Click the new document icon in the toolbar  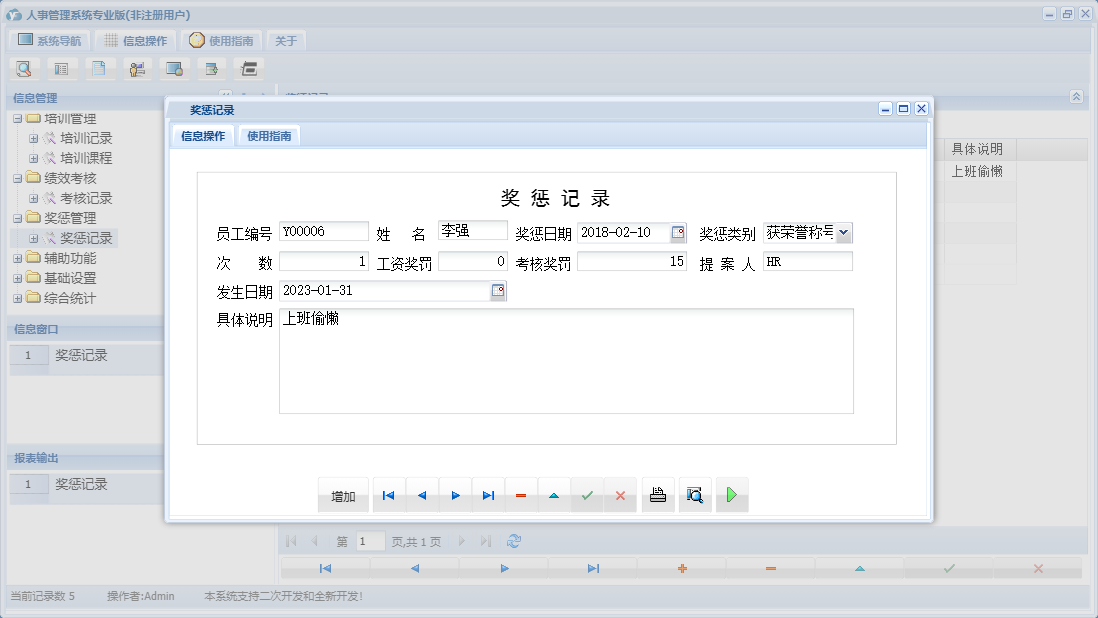point(97,68)
